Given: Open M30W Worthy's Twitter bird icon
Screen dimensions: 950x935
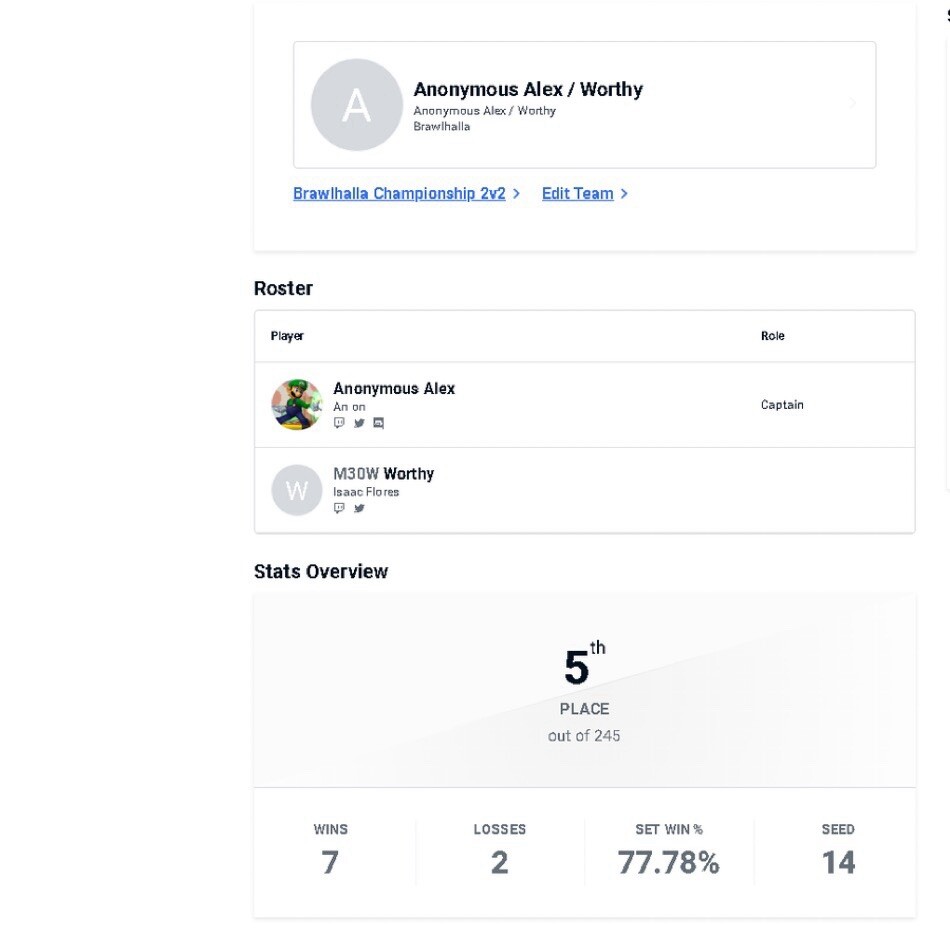Looking at the screenshot, I should click(x=359, y=508).
